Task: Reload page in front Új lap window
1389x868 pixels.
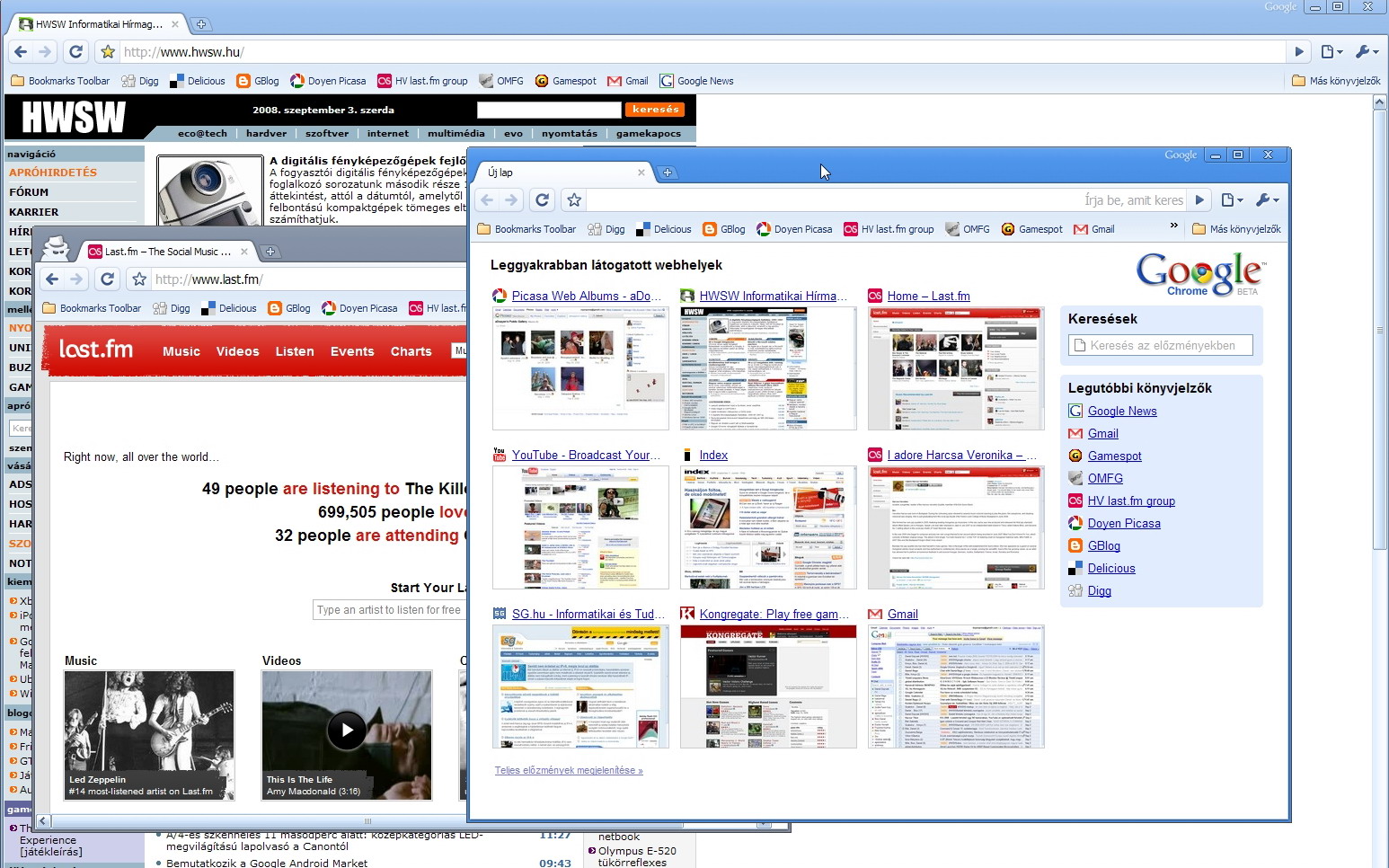Action: [x=542, y=199]
